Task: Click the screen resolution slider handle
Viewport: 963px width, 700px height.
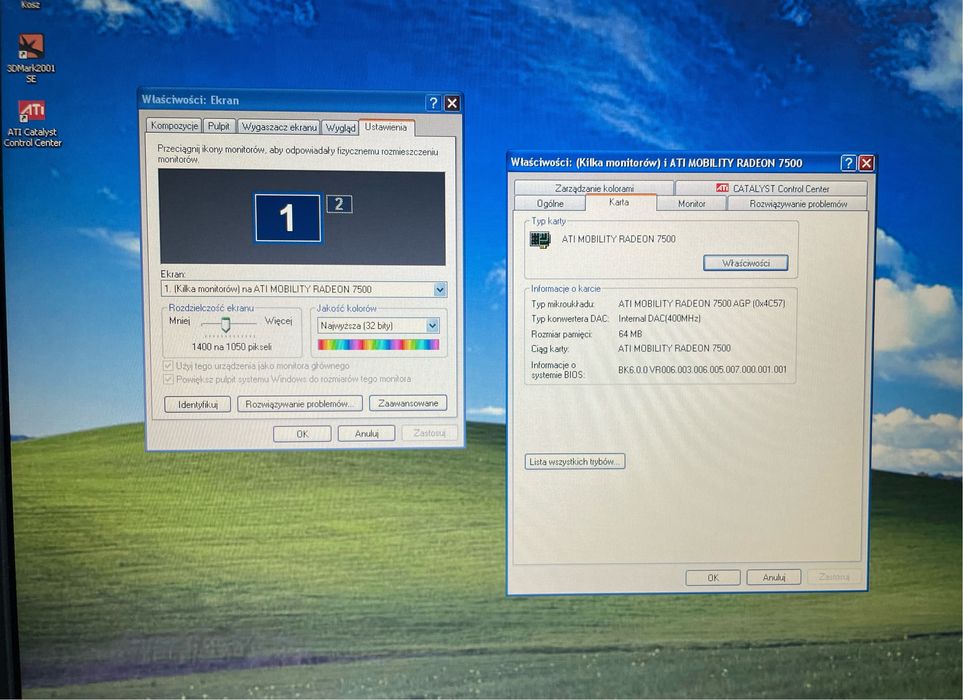Action: pos(225,324)
